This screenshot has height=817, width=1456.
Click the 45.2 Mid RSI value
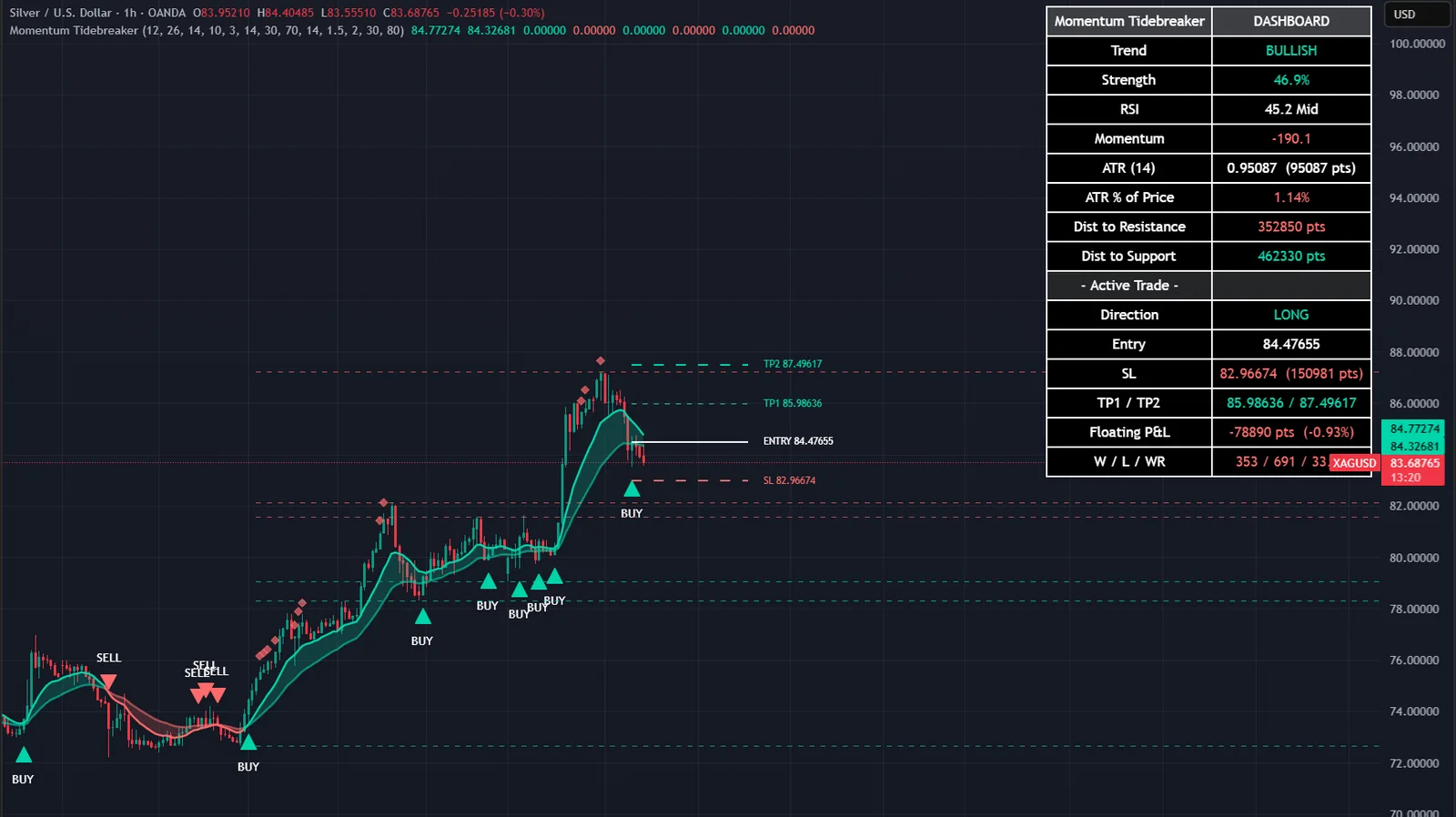[1291, 109]
